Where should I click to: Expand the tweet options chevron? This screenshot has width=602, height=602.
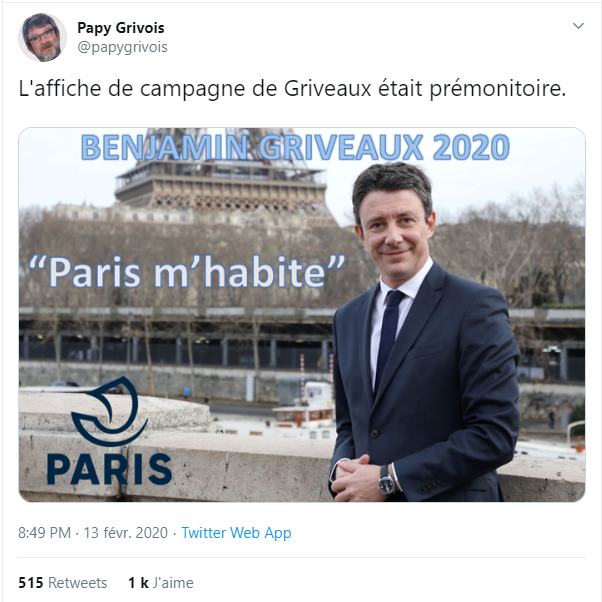578,26
